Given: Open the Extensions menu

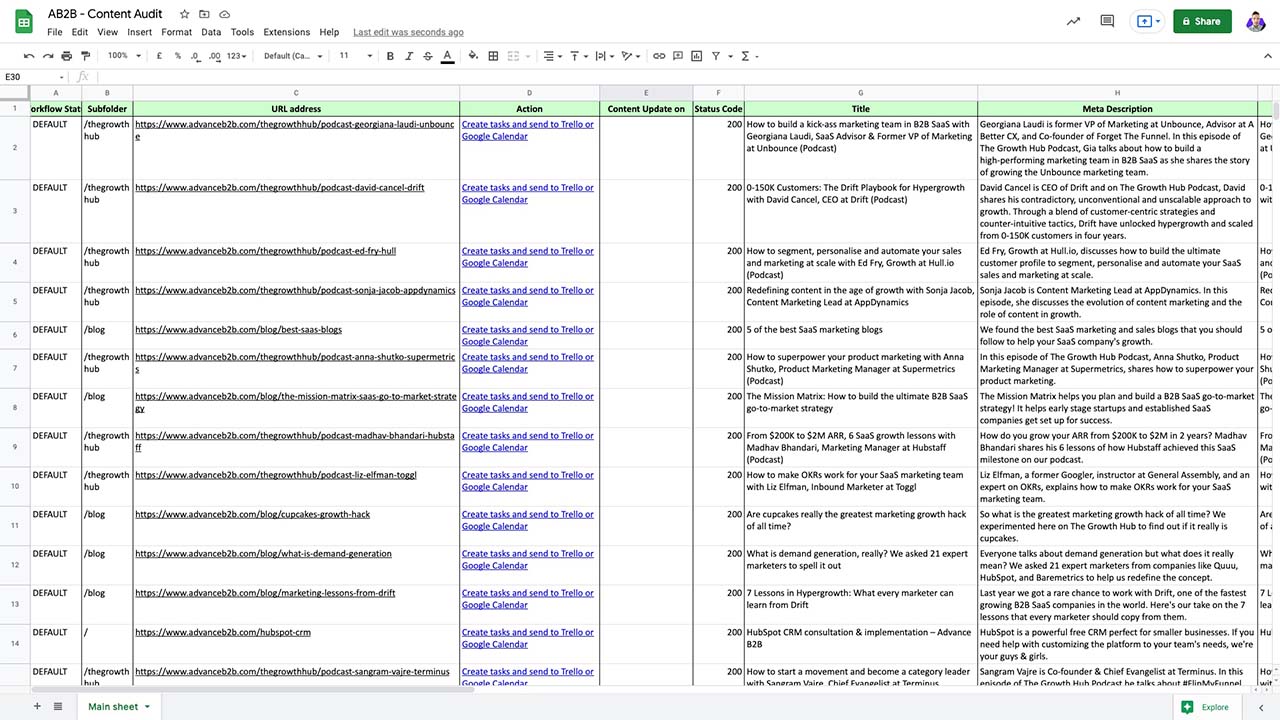Looking at the screenshot, I should coord(286,32).
